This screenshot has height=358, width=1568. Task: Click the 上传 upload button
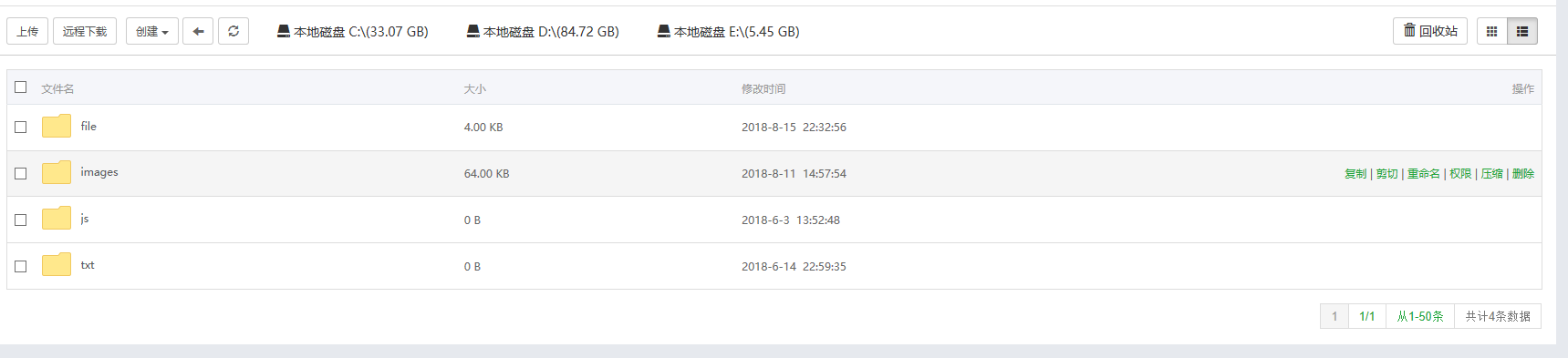pos(27,31)
